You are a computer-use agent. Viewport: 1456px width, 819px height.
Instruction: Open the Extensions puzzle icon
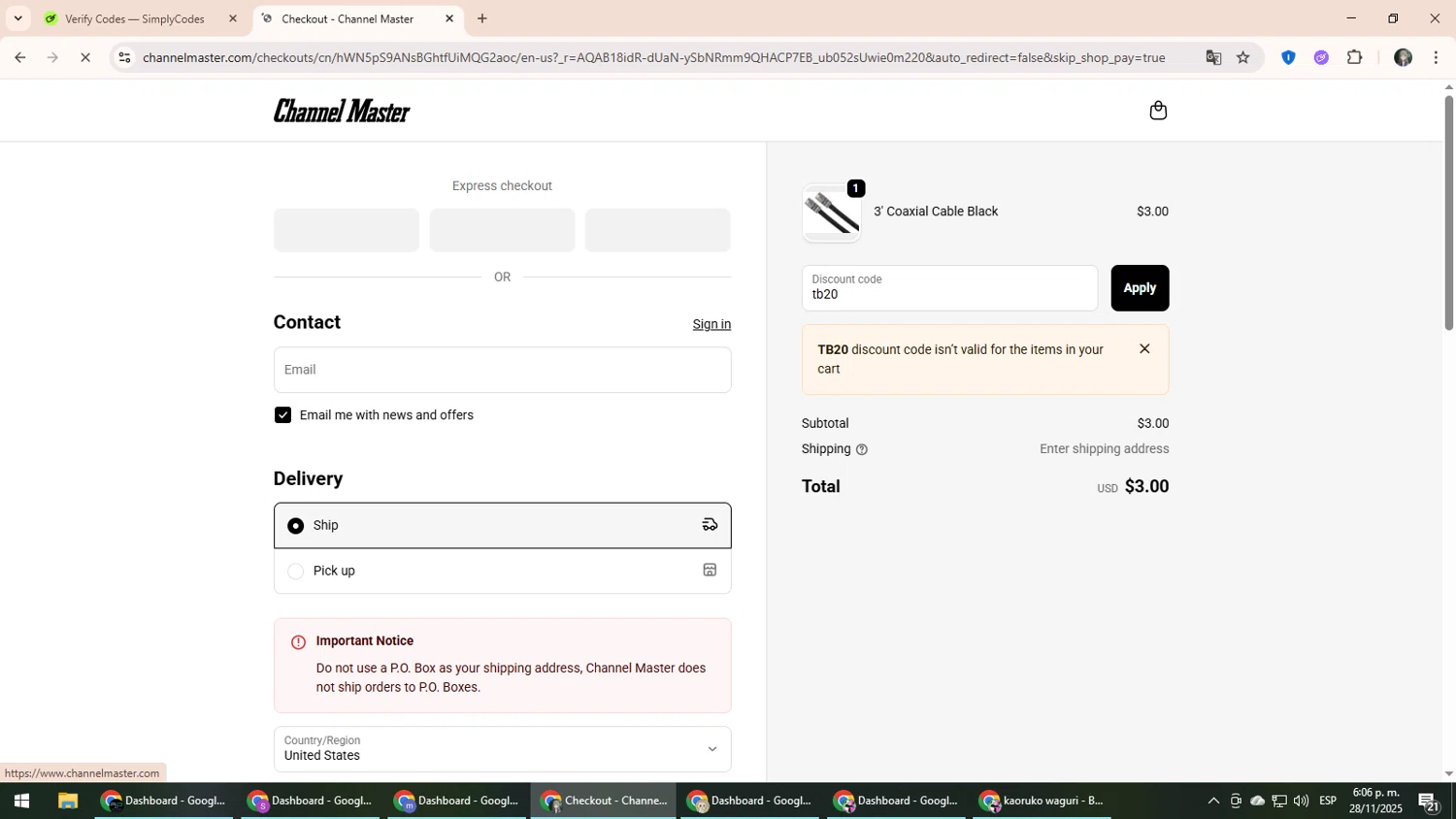click(x=1355, y=57)
